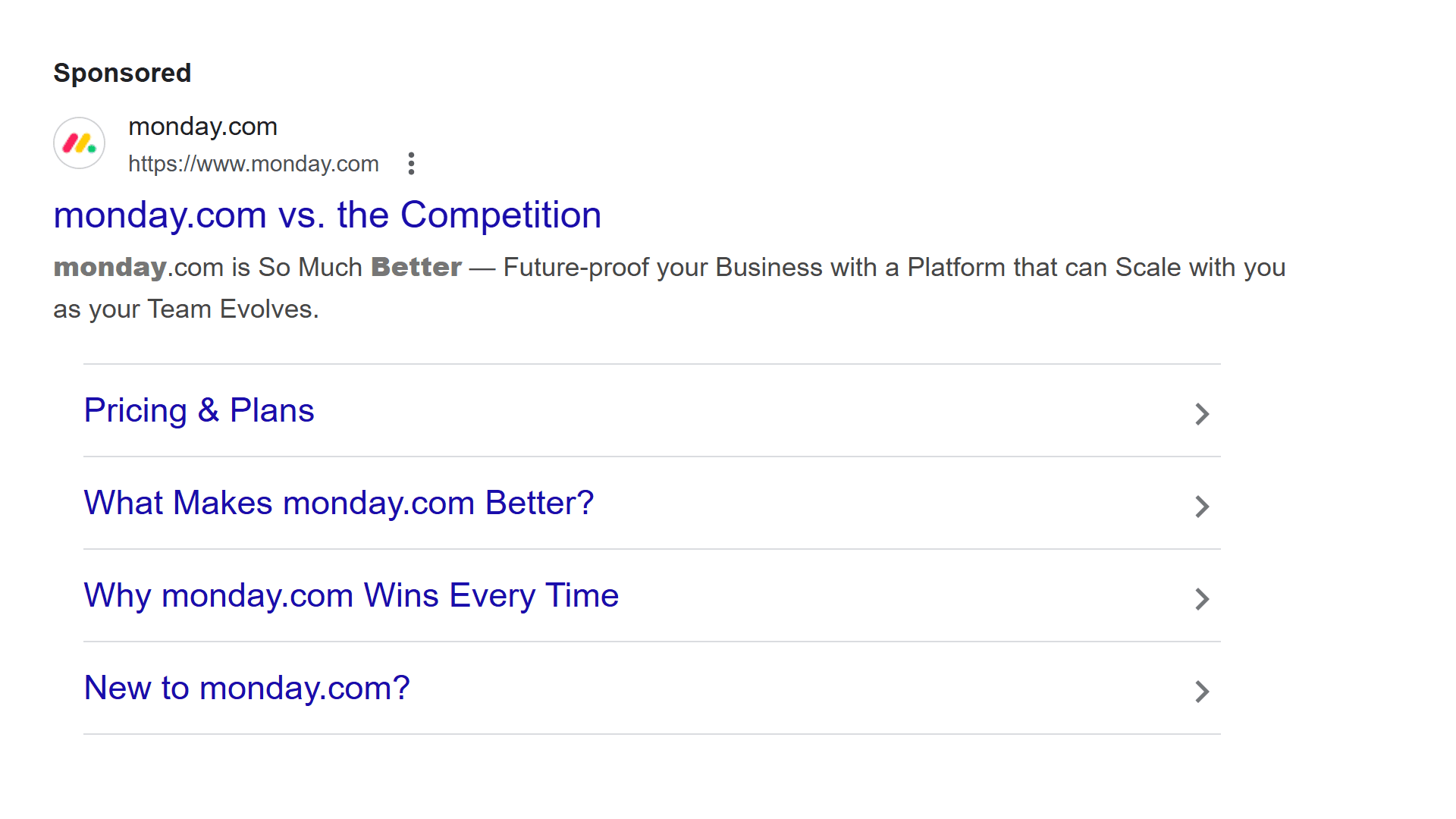
Task: Expand the What Makes monday.com Better chevron
Action: tap(1201, 507)
